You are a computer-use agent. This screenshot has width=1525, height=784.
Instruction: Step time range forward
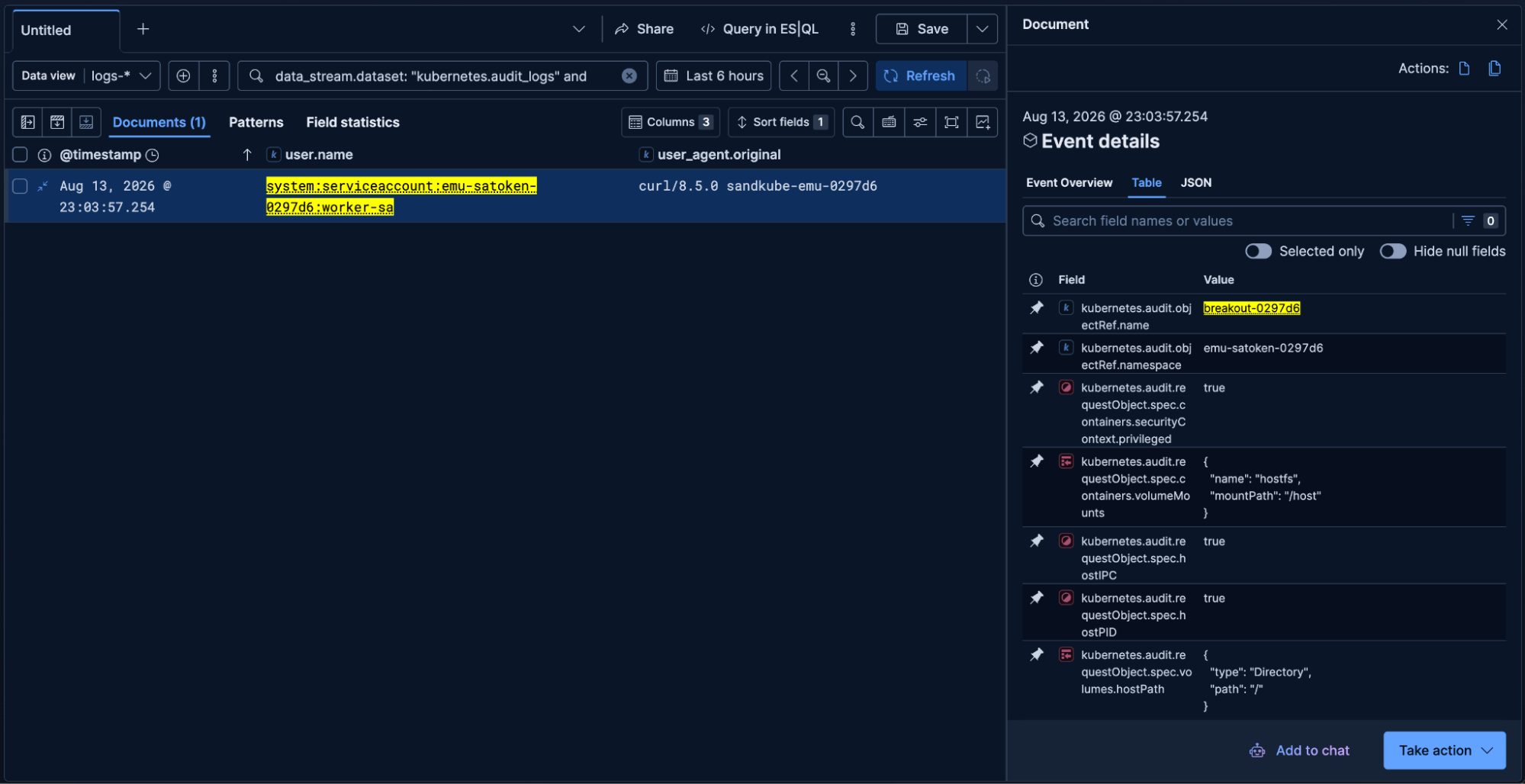[x=853, y=76]
